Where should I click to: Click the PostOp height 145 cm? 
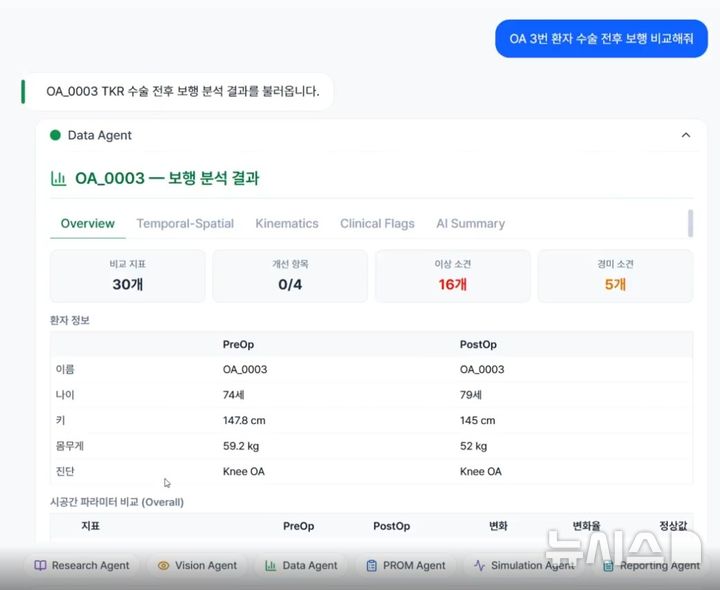coord(478,421)
